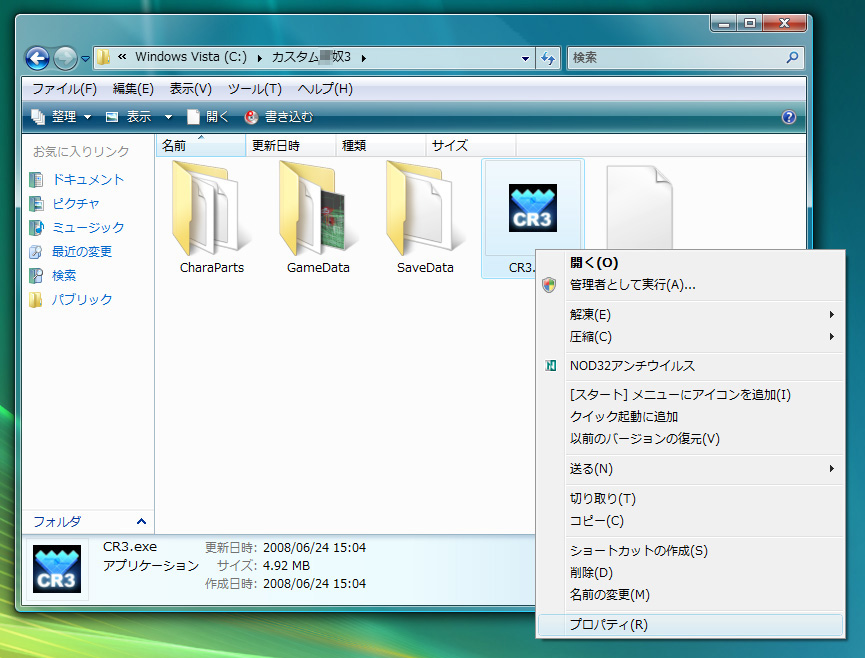Click the search magnifier icon
This screenshot has height=658, width=865.
792,58
